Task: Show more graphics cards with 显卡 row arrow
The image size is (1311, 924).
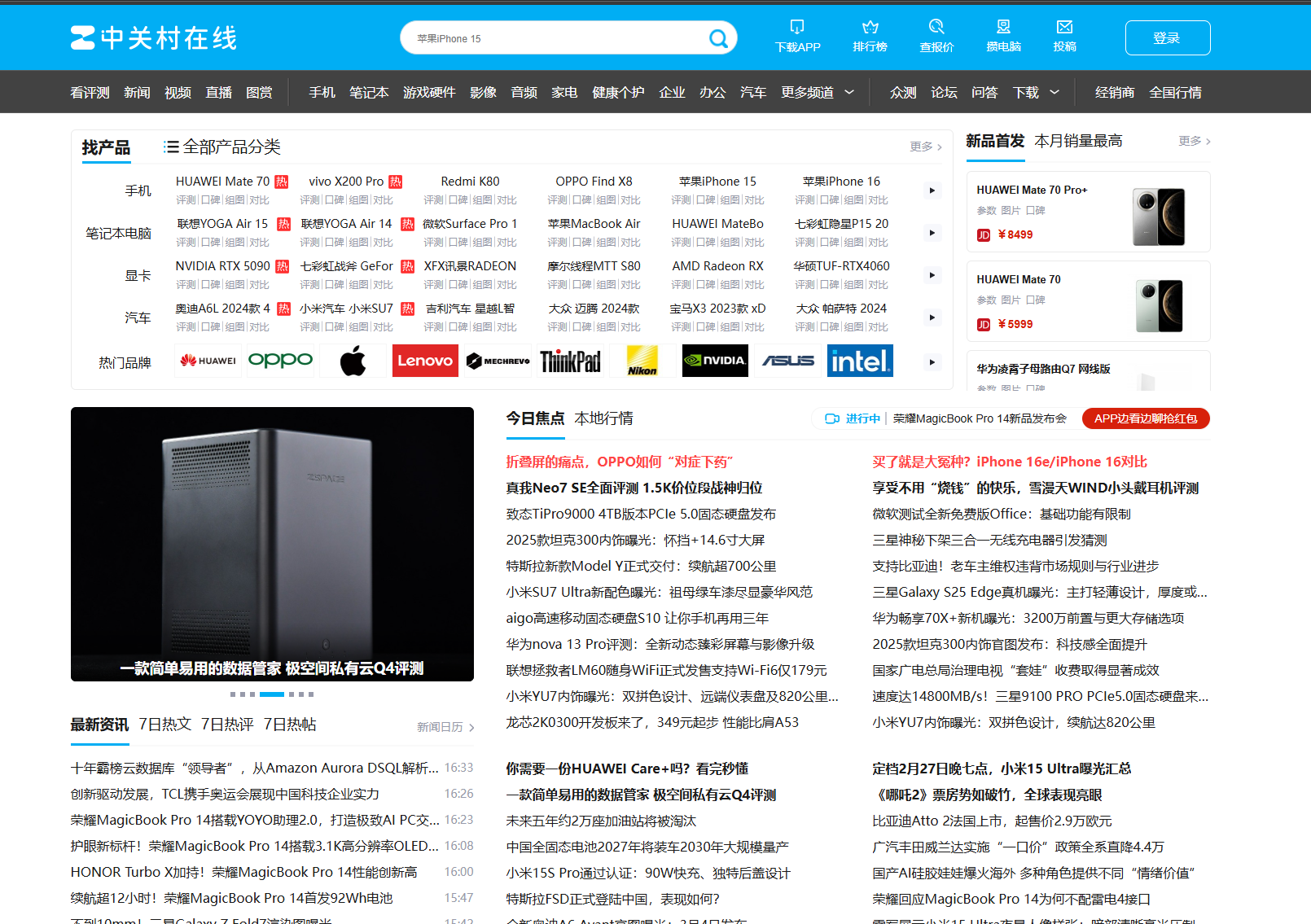Action: [932, 275]
